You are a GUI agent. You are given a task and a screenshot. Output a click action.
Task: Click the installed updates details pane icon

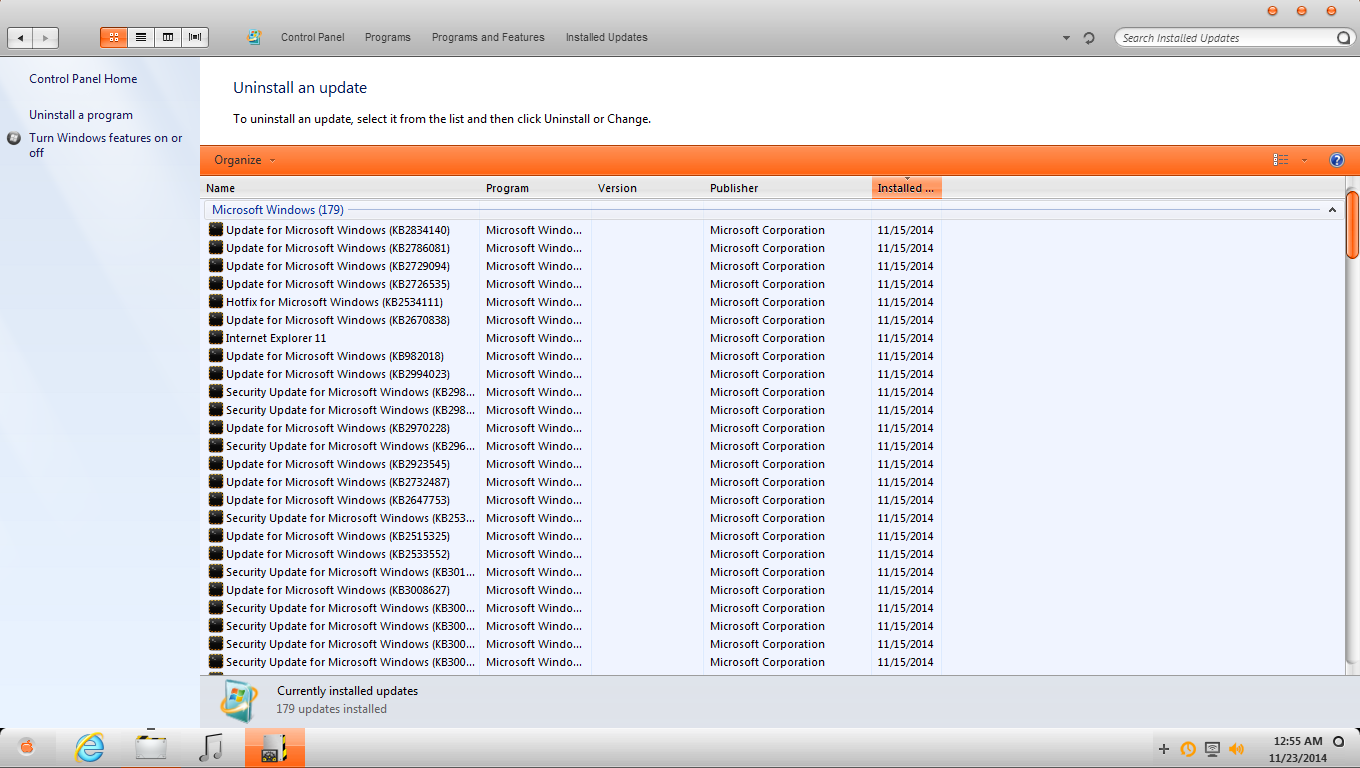tap(239, 700)
